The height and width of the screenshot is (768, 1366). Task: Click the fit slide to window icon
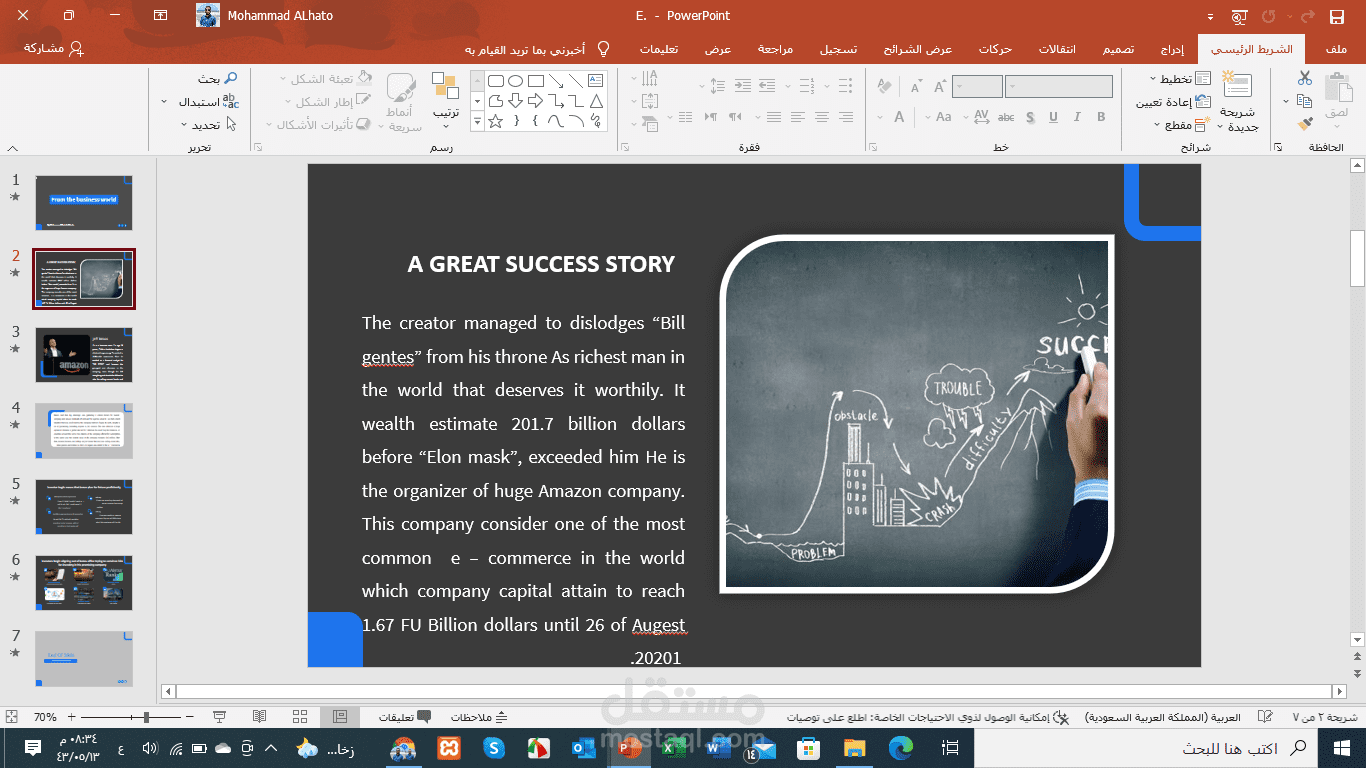tap(11, 717)
